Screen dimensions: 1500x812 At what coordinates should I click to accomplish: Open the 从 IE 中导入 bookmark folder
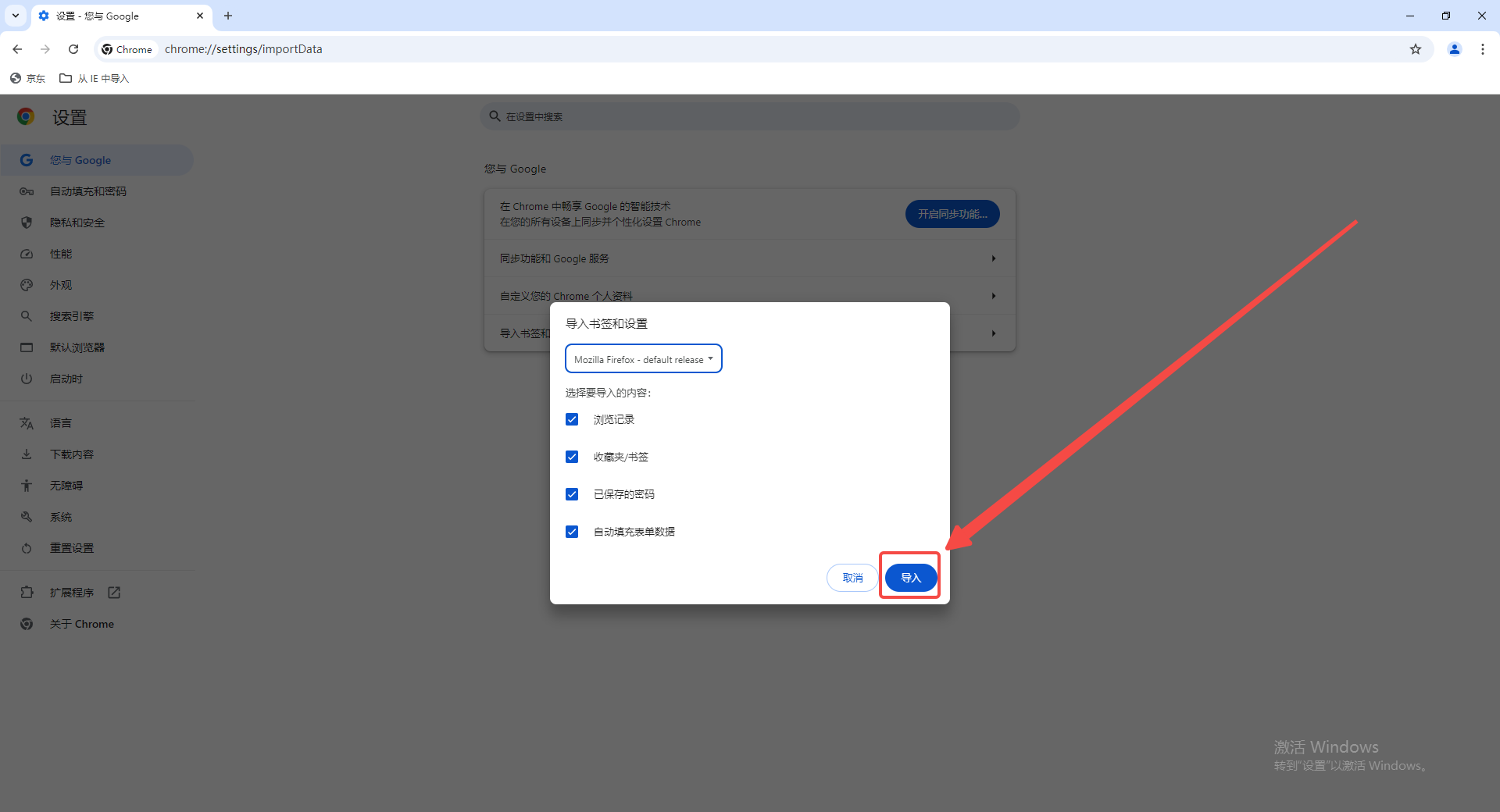click(95, 78)
